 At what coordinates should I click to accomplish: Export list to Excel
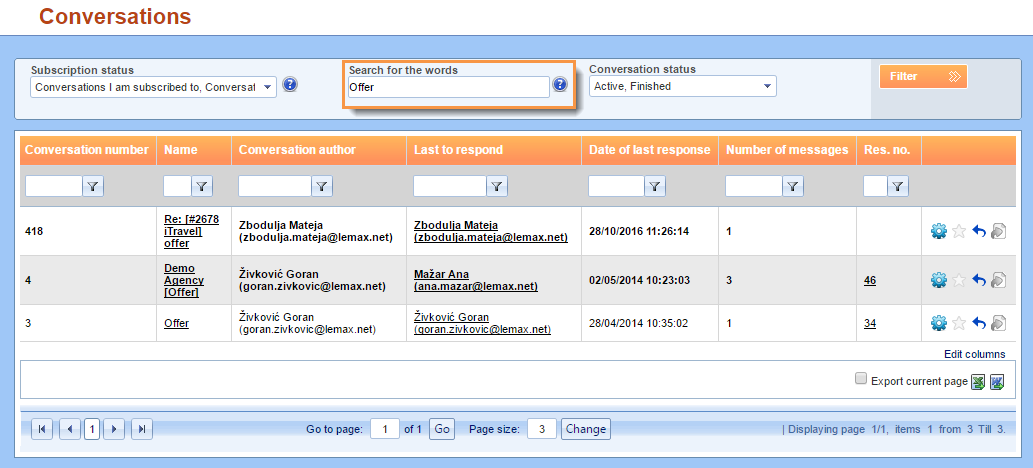pyautogui.click(x=979, y=382)
